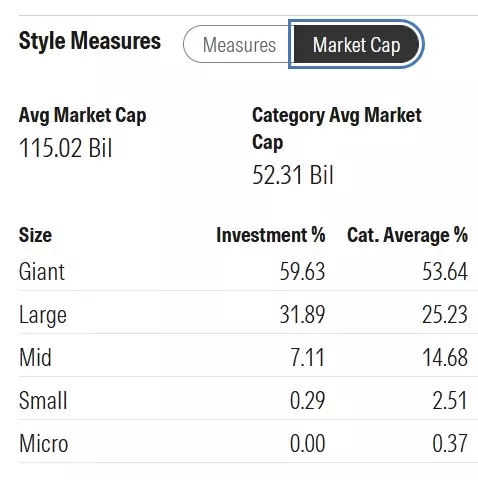Click the Style Measures heading
This screenshot has width=478, height=480.
[x=90, y=41]
